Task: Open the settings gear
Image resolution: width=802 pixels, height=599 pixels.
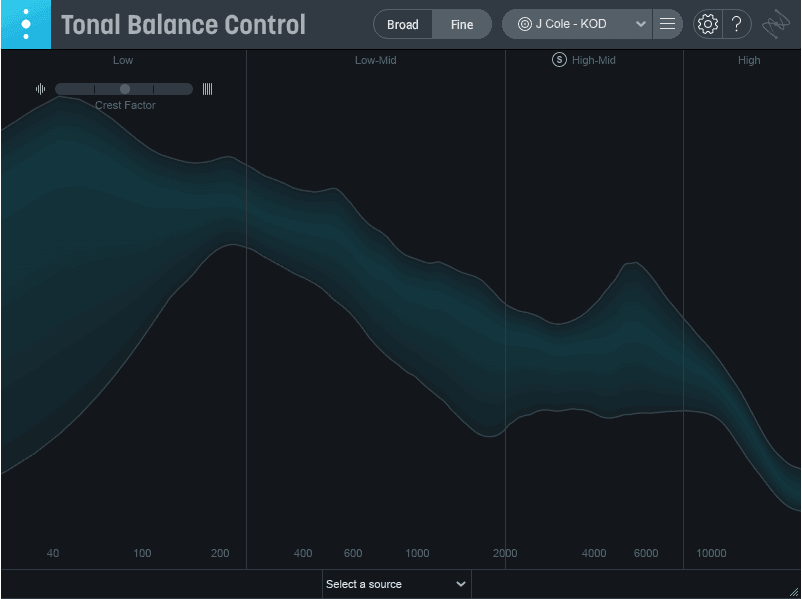Action: 708,24
